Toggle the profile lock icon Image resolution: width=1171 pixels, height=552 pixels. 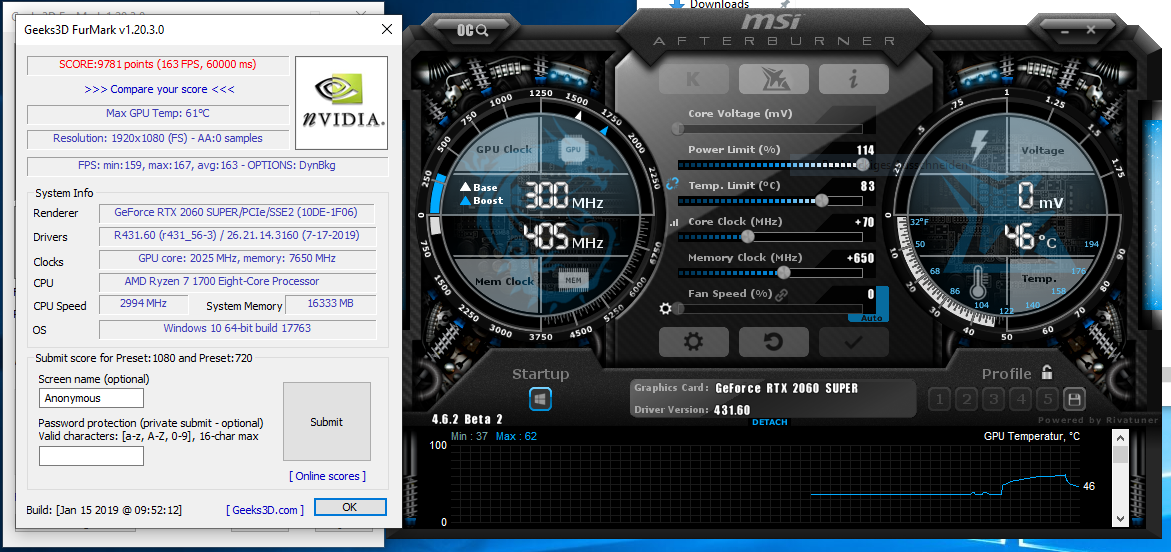coord(1047,372)
